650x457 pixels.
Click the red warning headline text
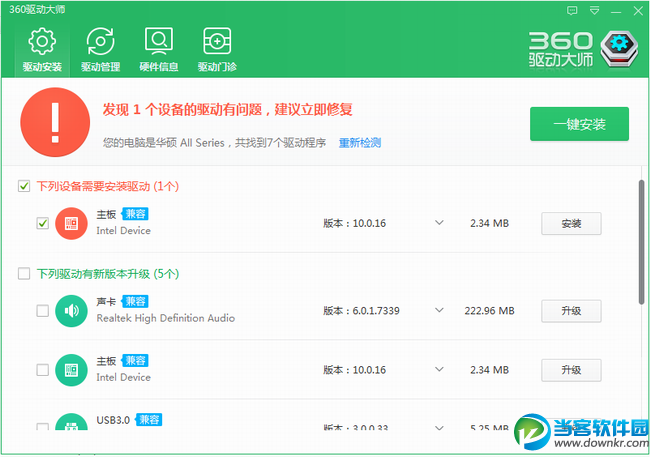click(x=228, y=109)
